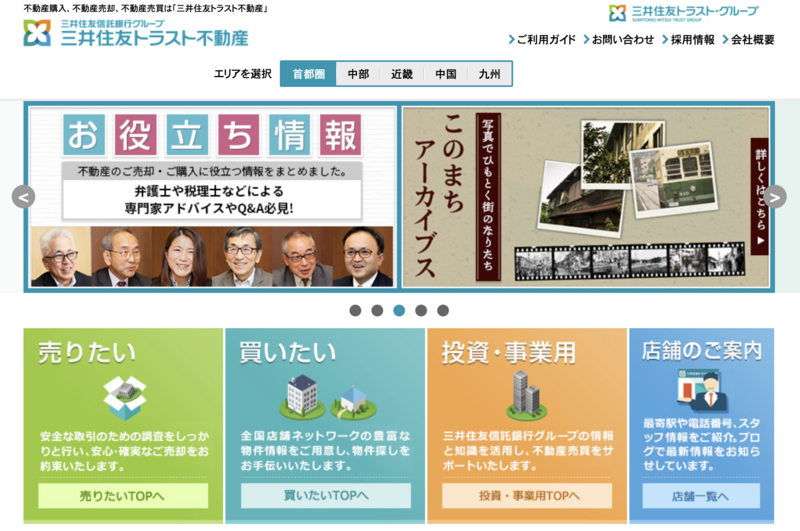Click the 買いたい detached house icon

click(x=353, y=401)
